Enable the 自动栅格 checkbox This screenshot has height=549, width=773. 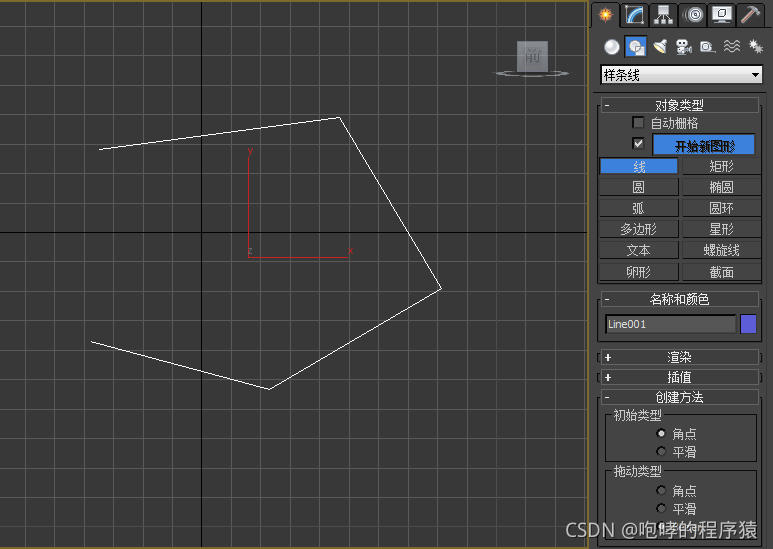pos(639,123)
